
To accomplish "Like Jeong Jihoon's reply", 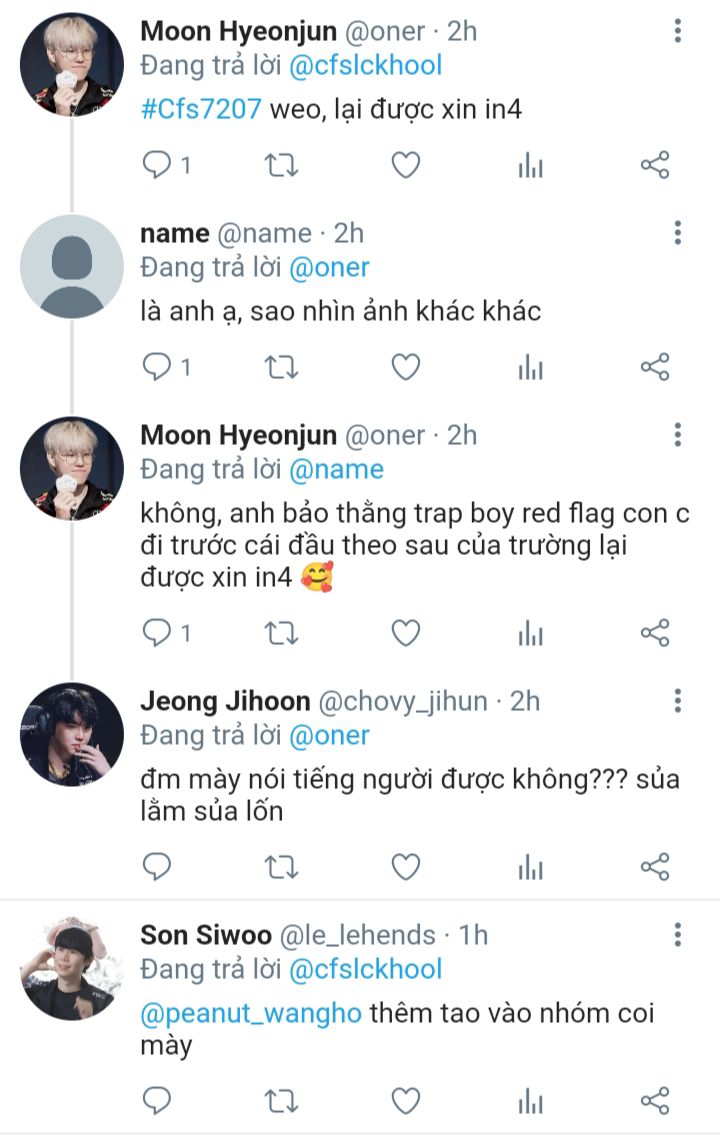I will point(405,867).
